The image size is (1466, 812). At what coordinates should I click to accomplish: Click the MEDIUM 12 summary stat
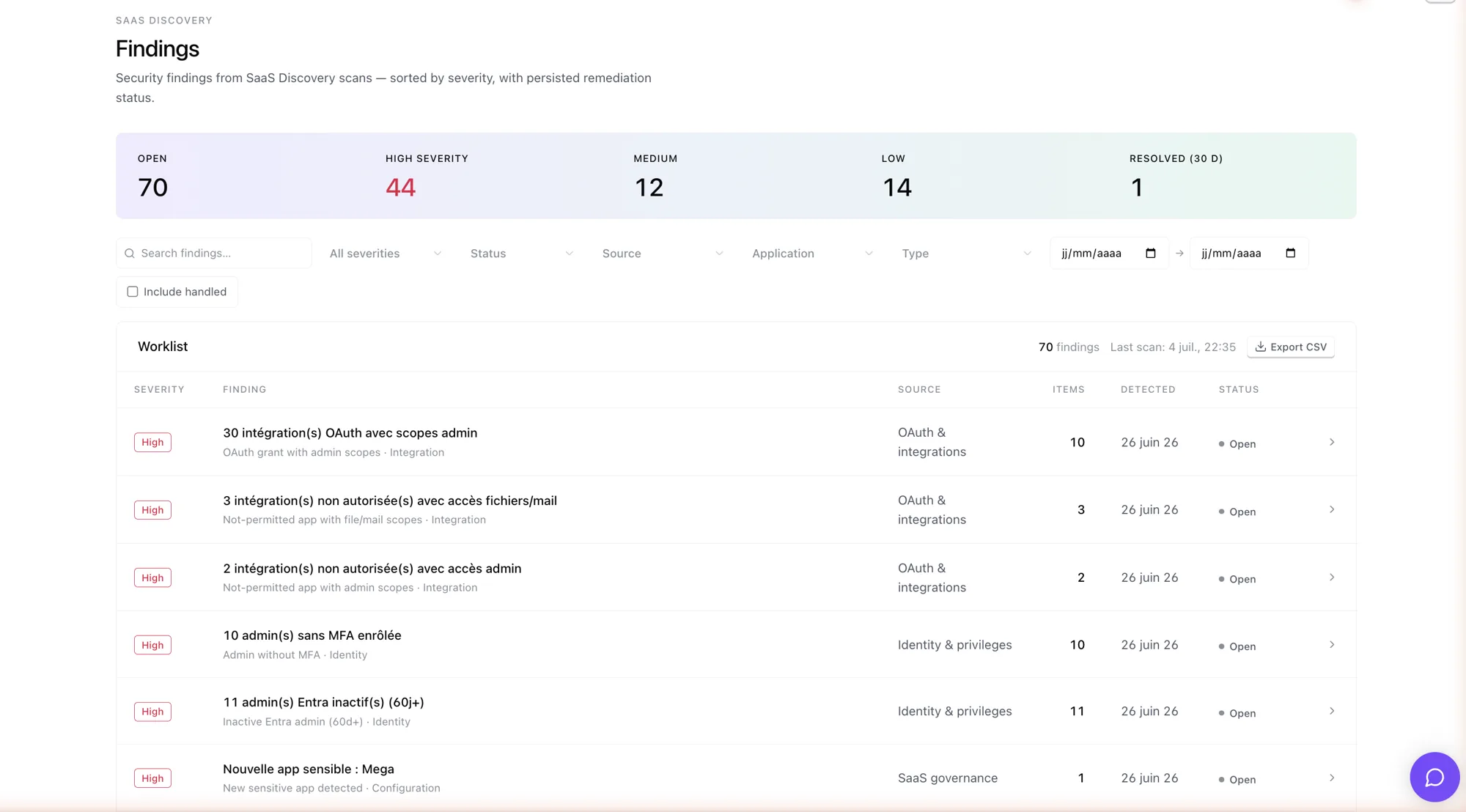655,177
